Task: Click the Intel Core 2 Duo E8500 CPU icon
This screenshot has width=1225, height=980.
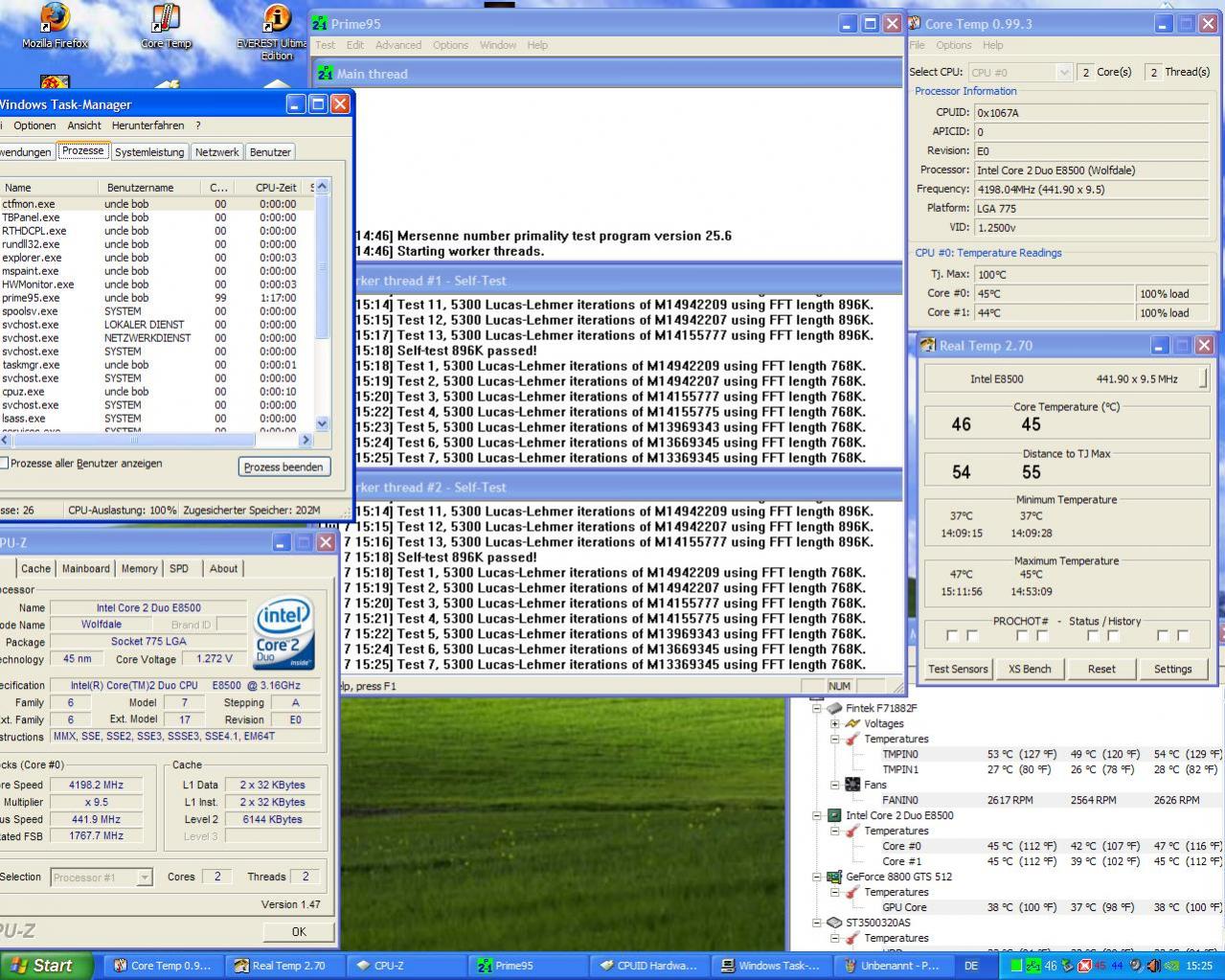Action: click(834, 815)
